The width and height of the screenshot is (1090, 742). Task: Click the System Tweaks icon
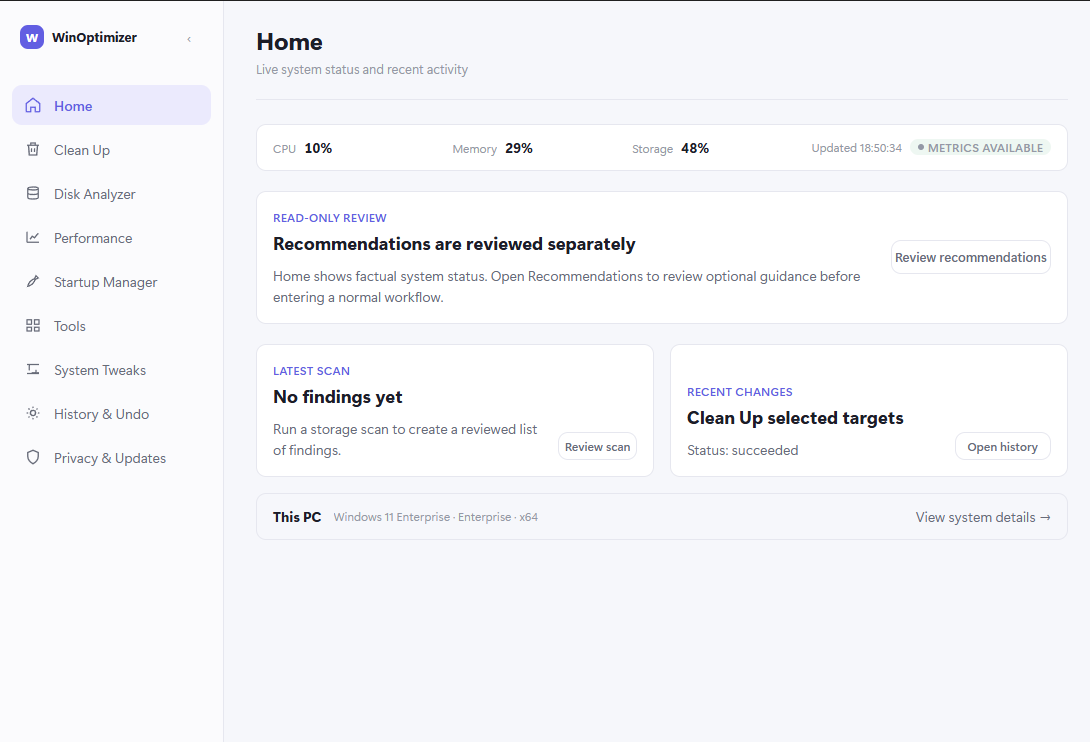tap(33, 369)
